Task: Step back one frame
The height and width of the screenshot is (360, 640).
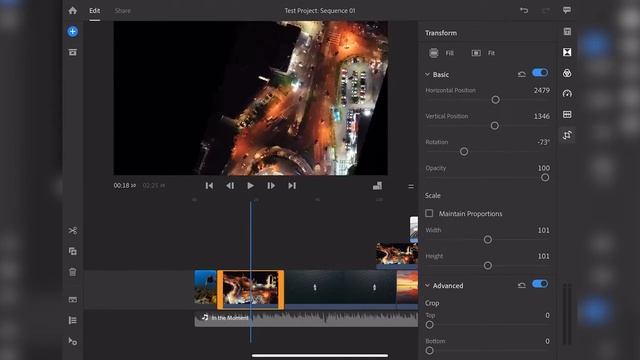Action: pyautogui.click(x=230, y=186)
